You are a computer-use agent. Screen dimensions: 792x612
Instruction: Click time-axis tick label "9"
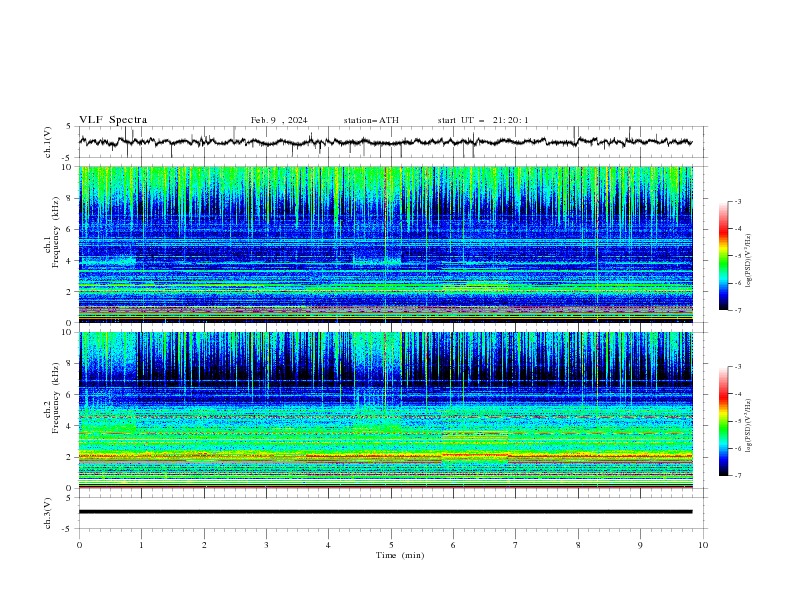640,545
